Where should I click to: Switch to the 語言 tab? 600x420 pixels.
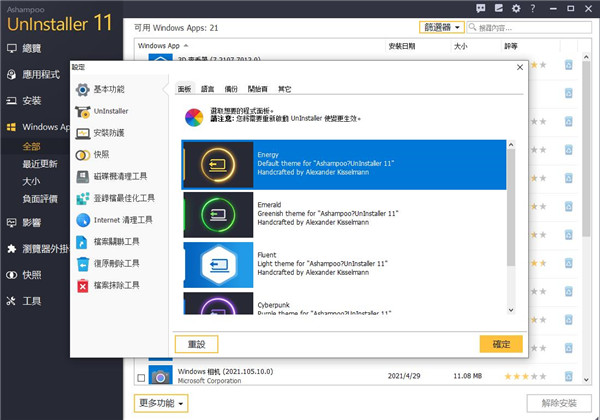coord(207,89)
